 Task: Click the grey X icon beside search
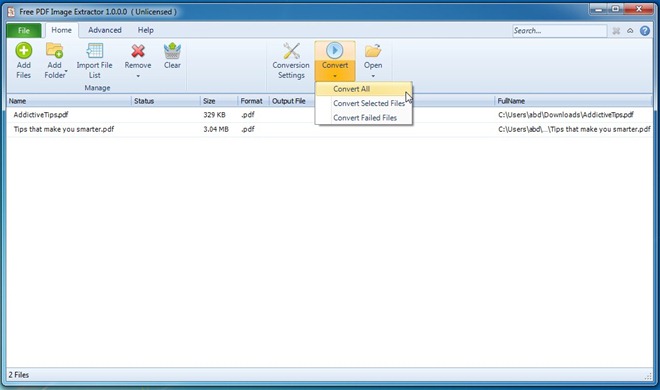pyautogui.click(x=616, y=31)
